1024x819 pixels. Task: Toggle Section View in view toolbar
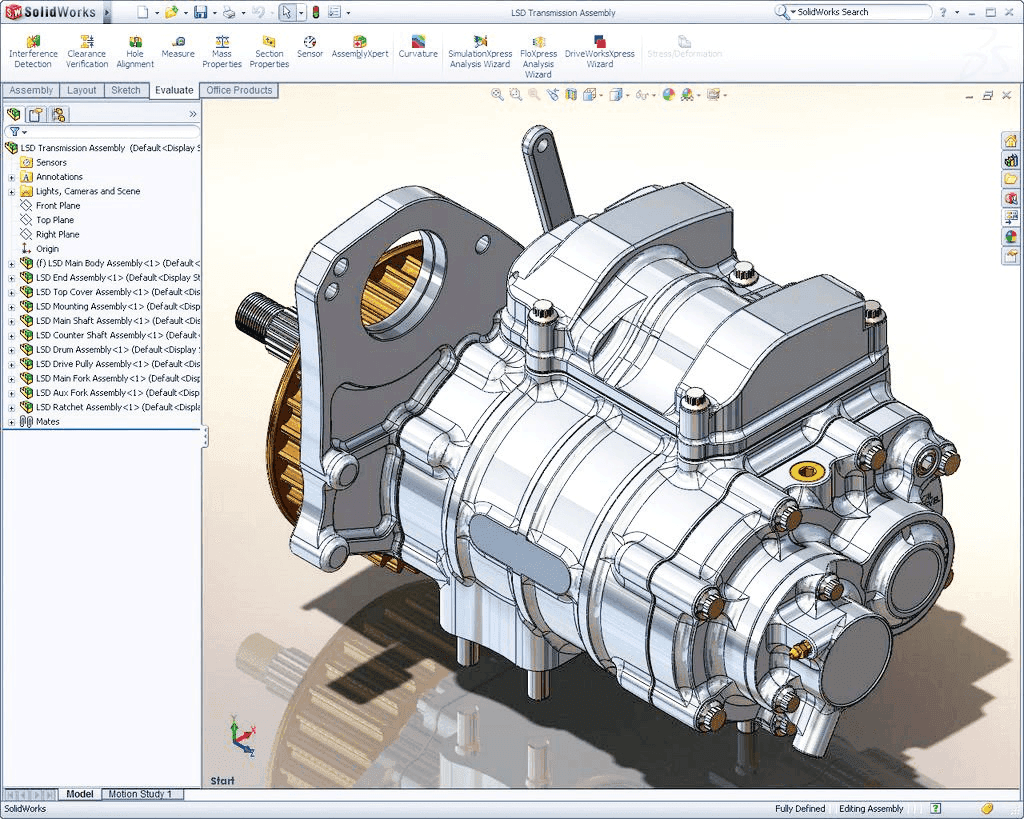(571, 95)
